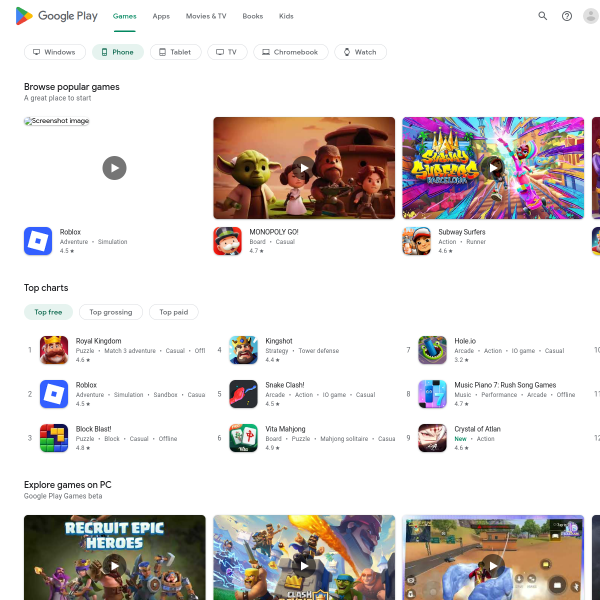The image size is (600, 600).
Task: Open the Roblox icon under popular games
Action: 38,241
